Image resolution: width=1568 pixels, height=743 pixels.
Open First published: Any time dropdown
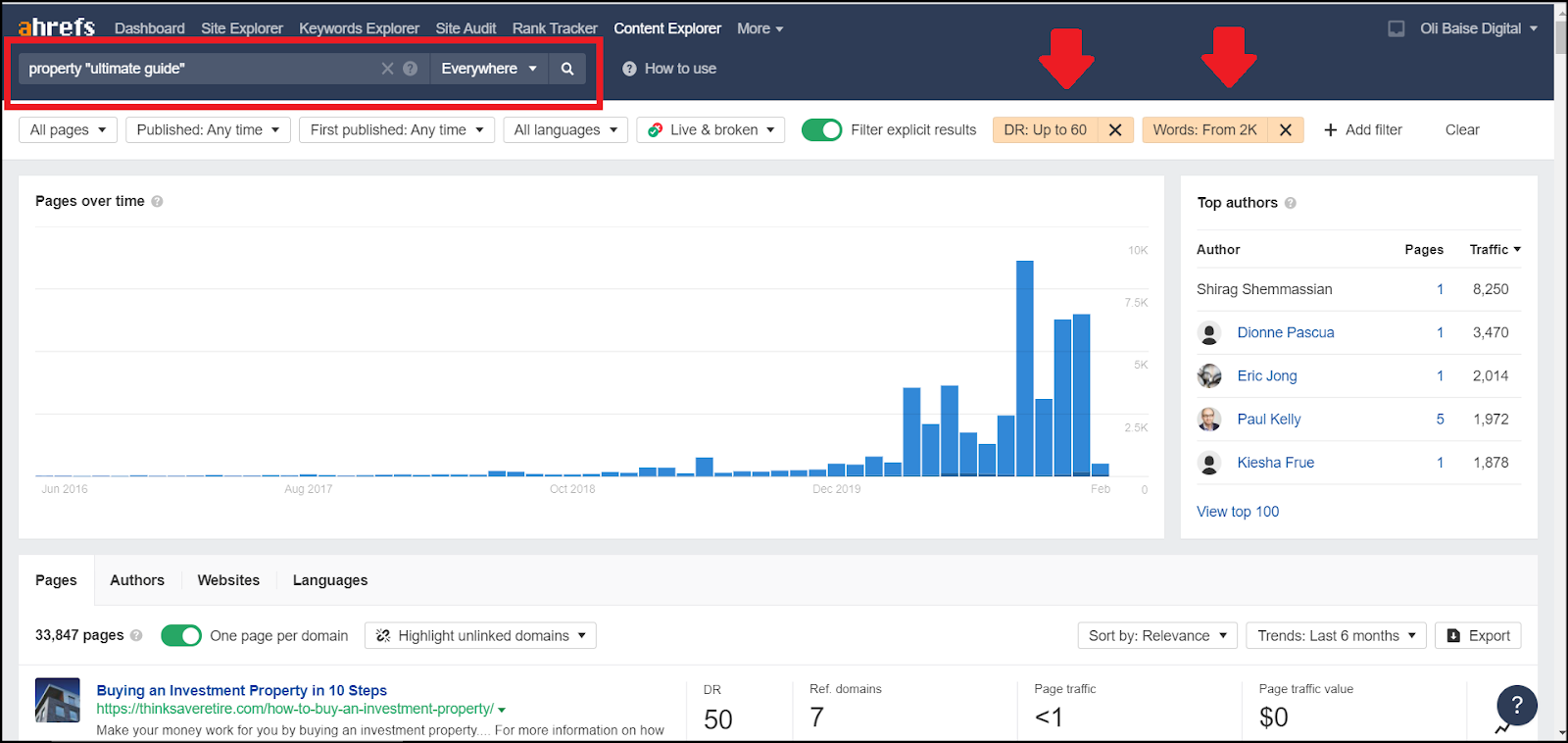[397, 130]
